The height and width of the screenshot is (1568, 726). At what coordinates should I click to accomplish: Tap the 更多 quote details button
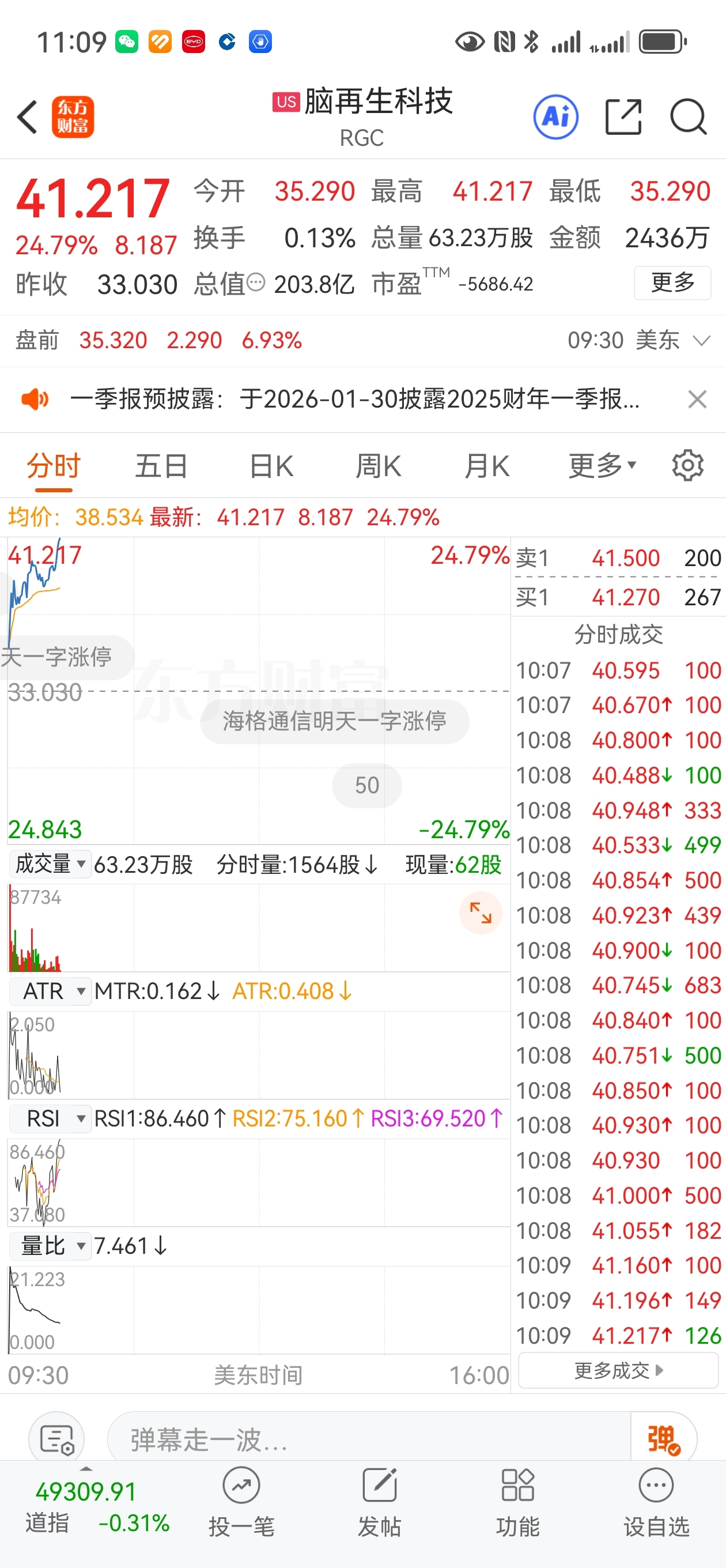pyautogui.click(x=672, y=282)
